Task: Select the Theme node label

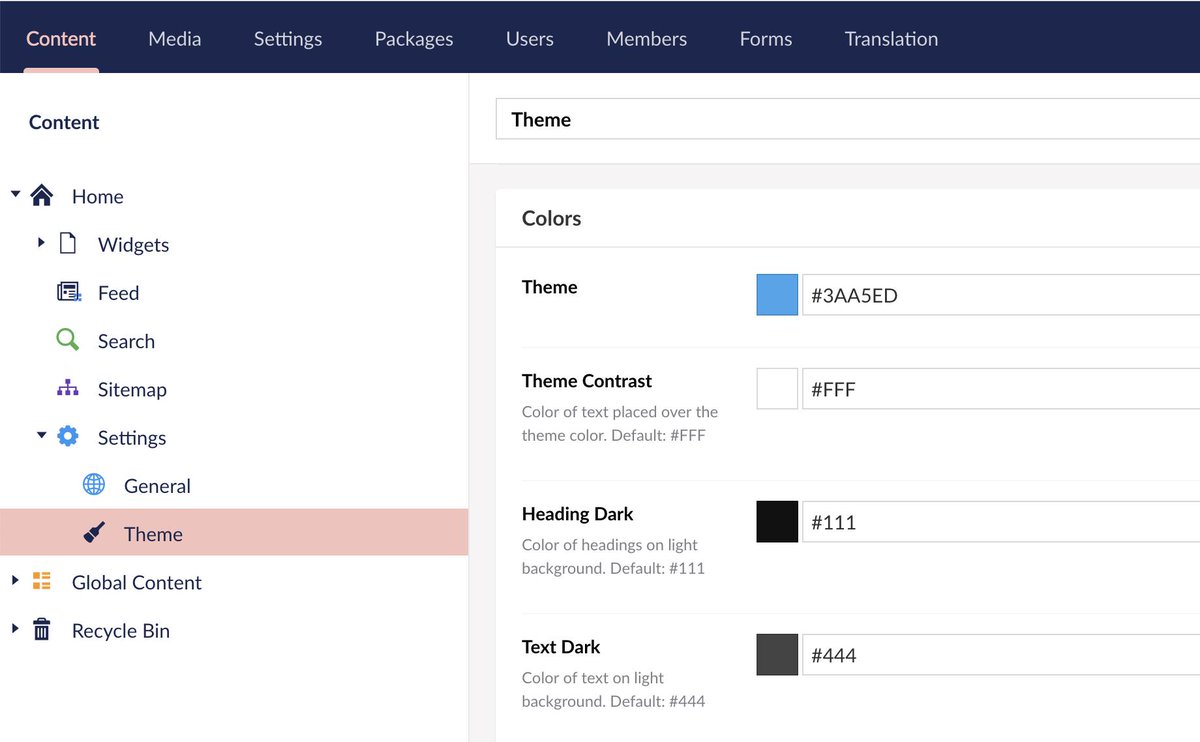Action: [x=153, y=534]
